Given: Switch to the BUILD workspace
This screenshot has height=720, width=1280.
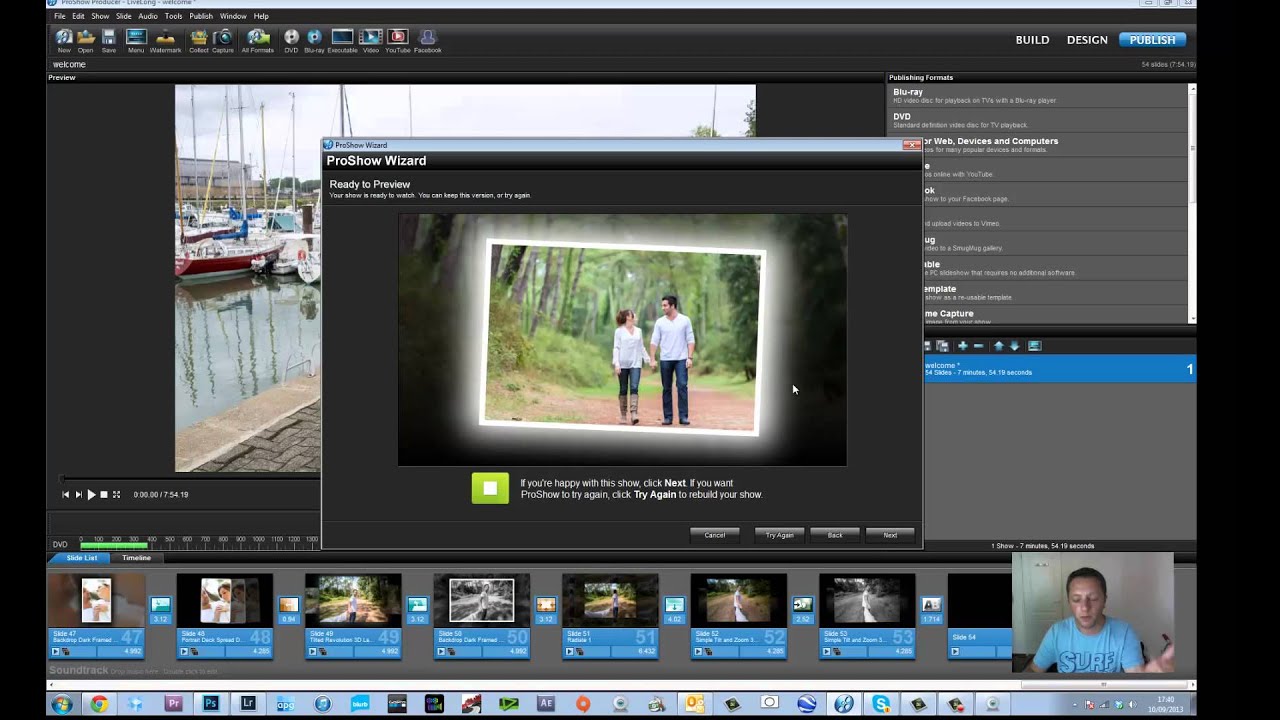Looking at the screenshot, I should tap(1032, 40).
